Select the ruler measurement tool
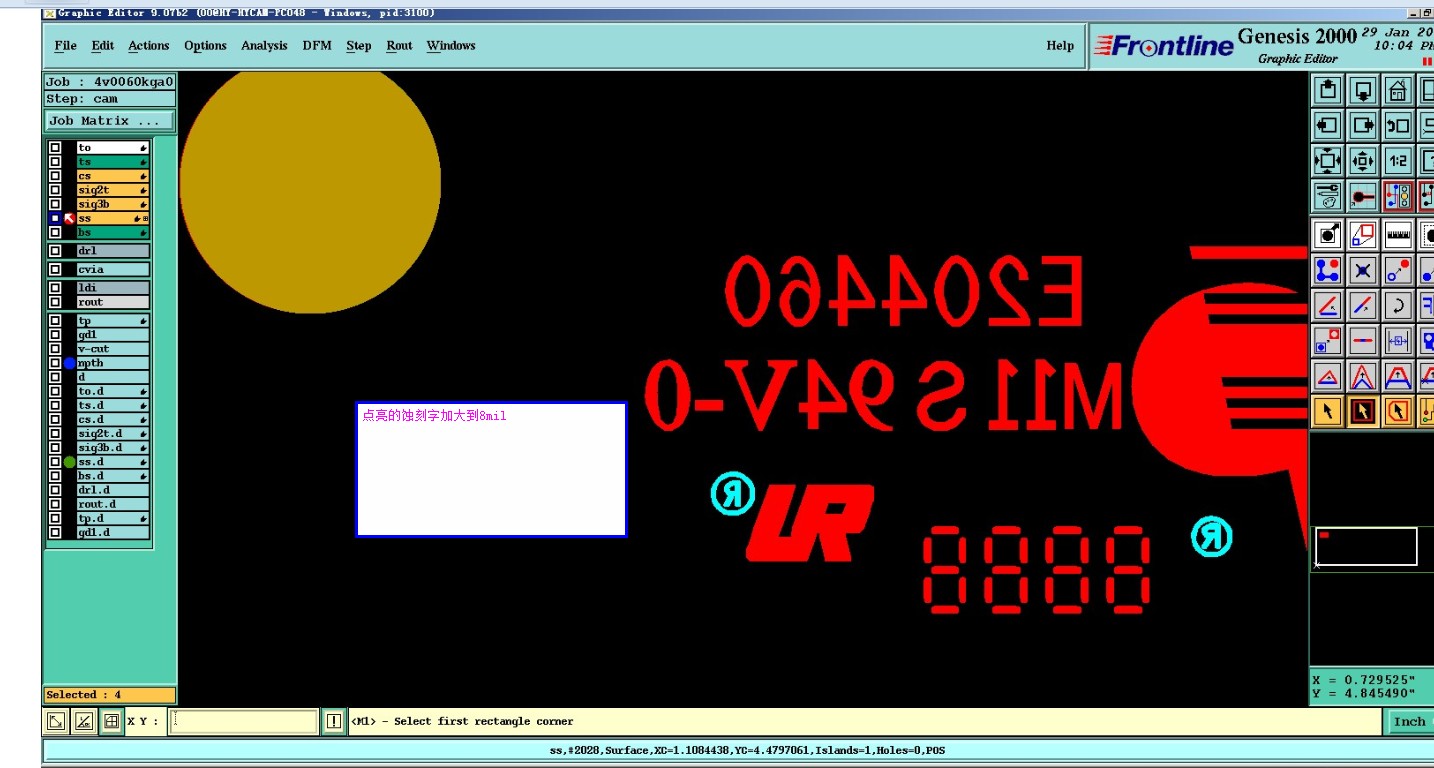The height and width of the screenshot is (768, 1434). coord(1398,235)
